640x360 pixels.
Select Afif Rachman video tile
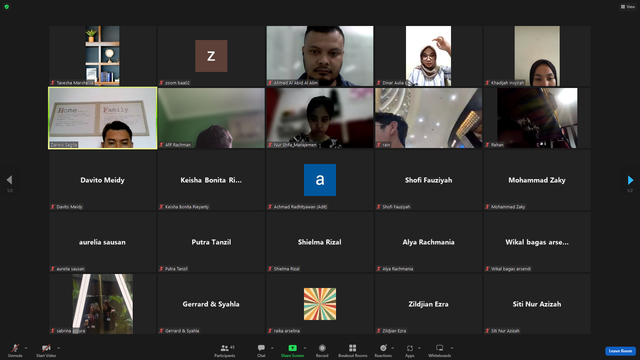[x=211, y=118]
